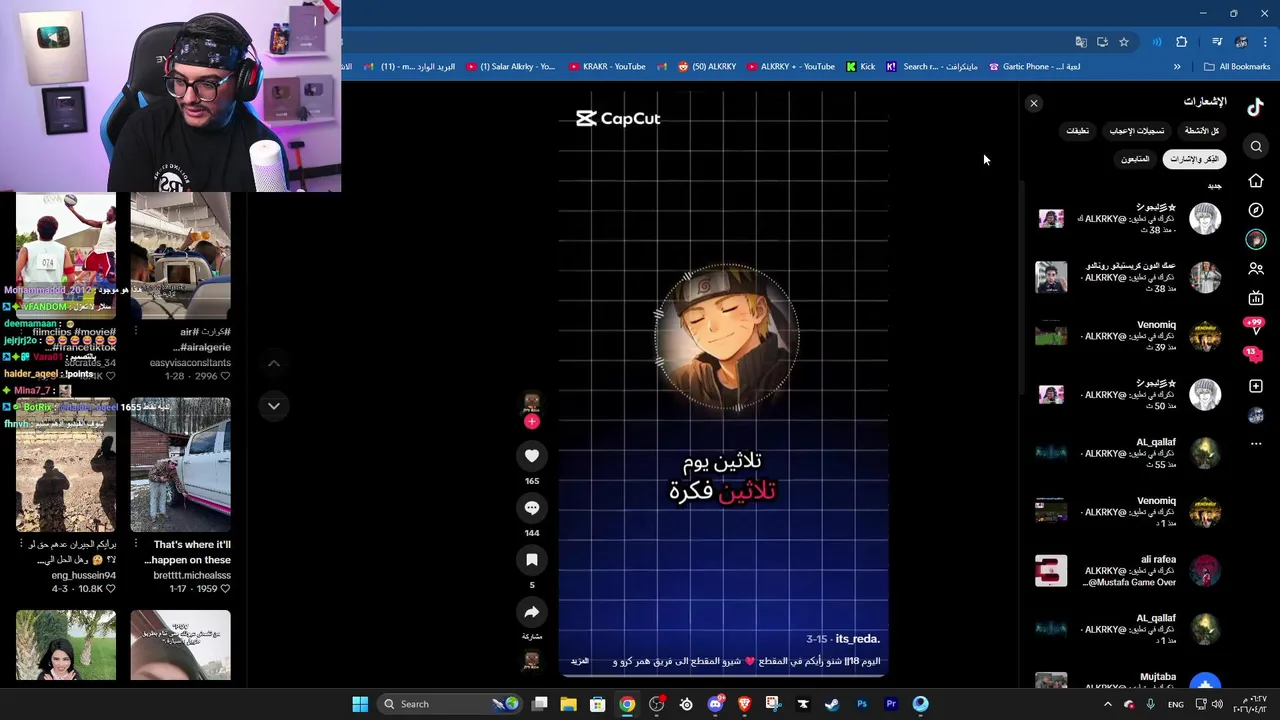Show hidden tray icons chevron

click(x=1107, y=704)
